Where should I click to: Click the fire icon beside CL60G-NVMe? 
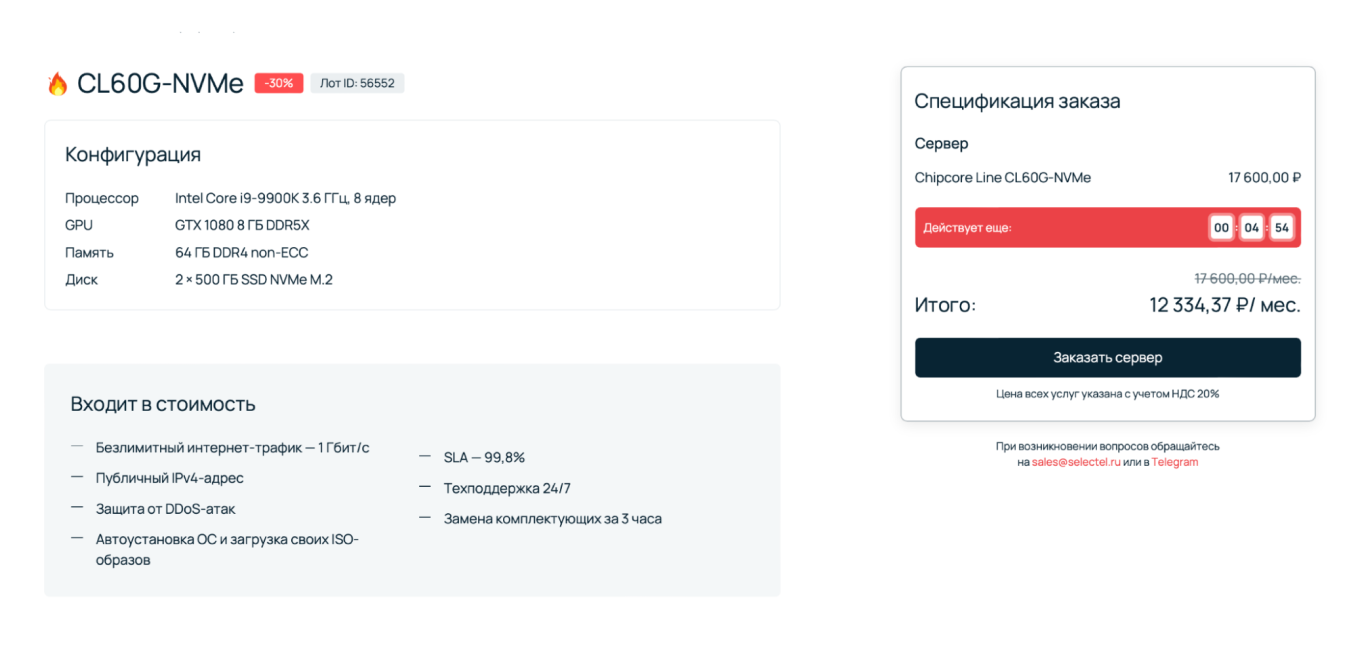pyautogui.click(x=57, y=84)
